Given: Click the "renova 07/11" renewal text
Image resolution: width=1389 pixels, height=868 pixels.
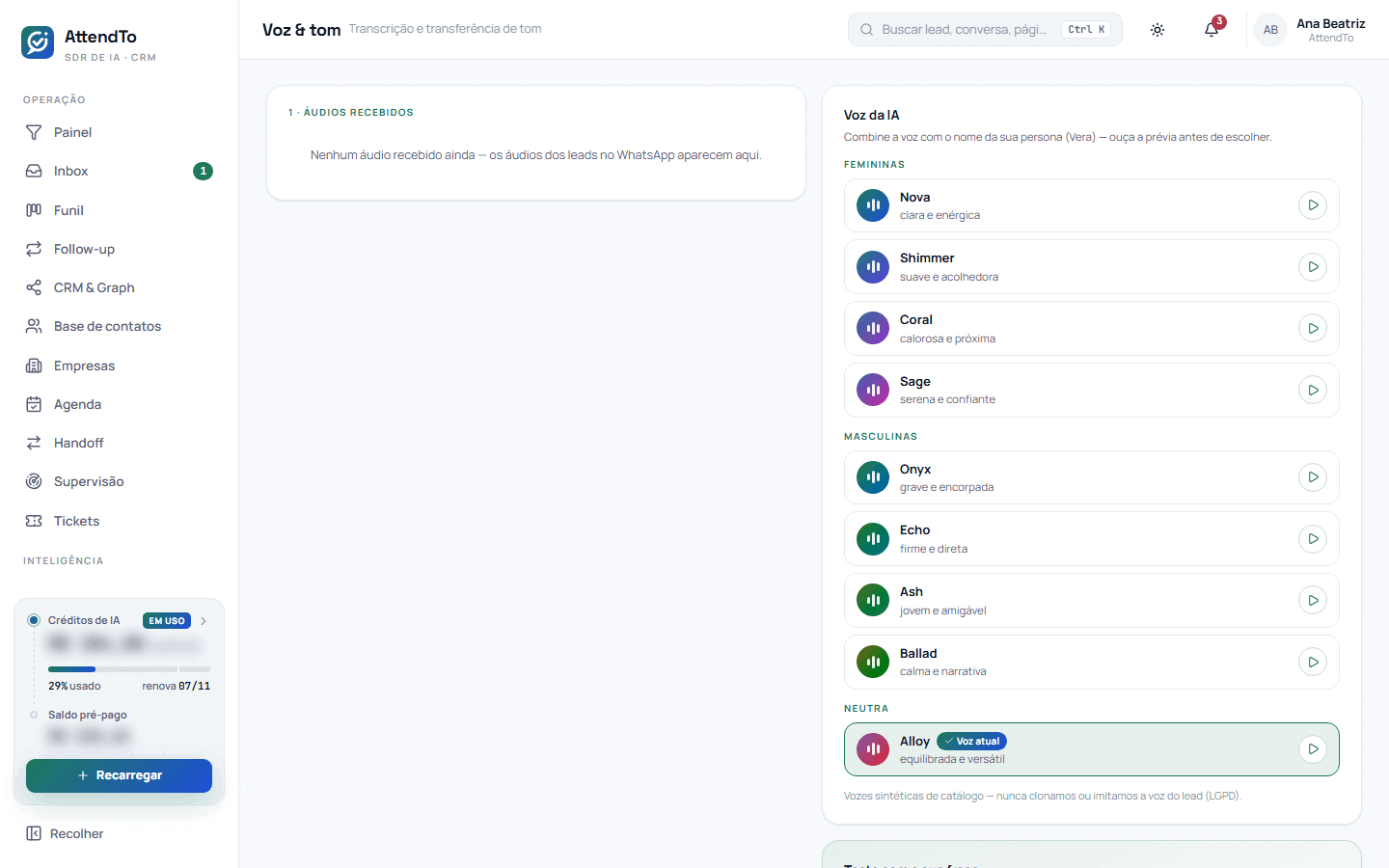Looking at the screenshot, I should (176, 686).
